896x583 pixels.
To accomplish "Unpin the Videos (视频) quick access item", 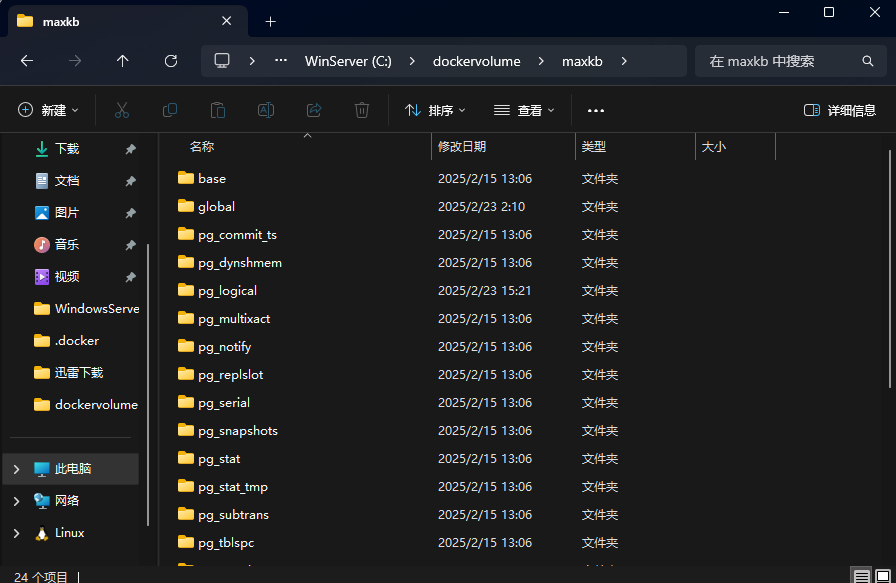I will pyautogui.click(x=130, y=277).
